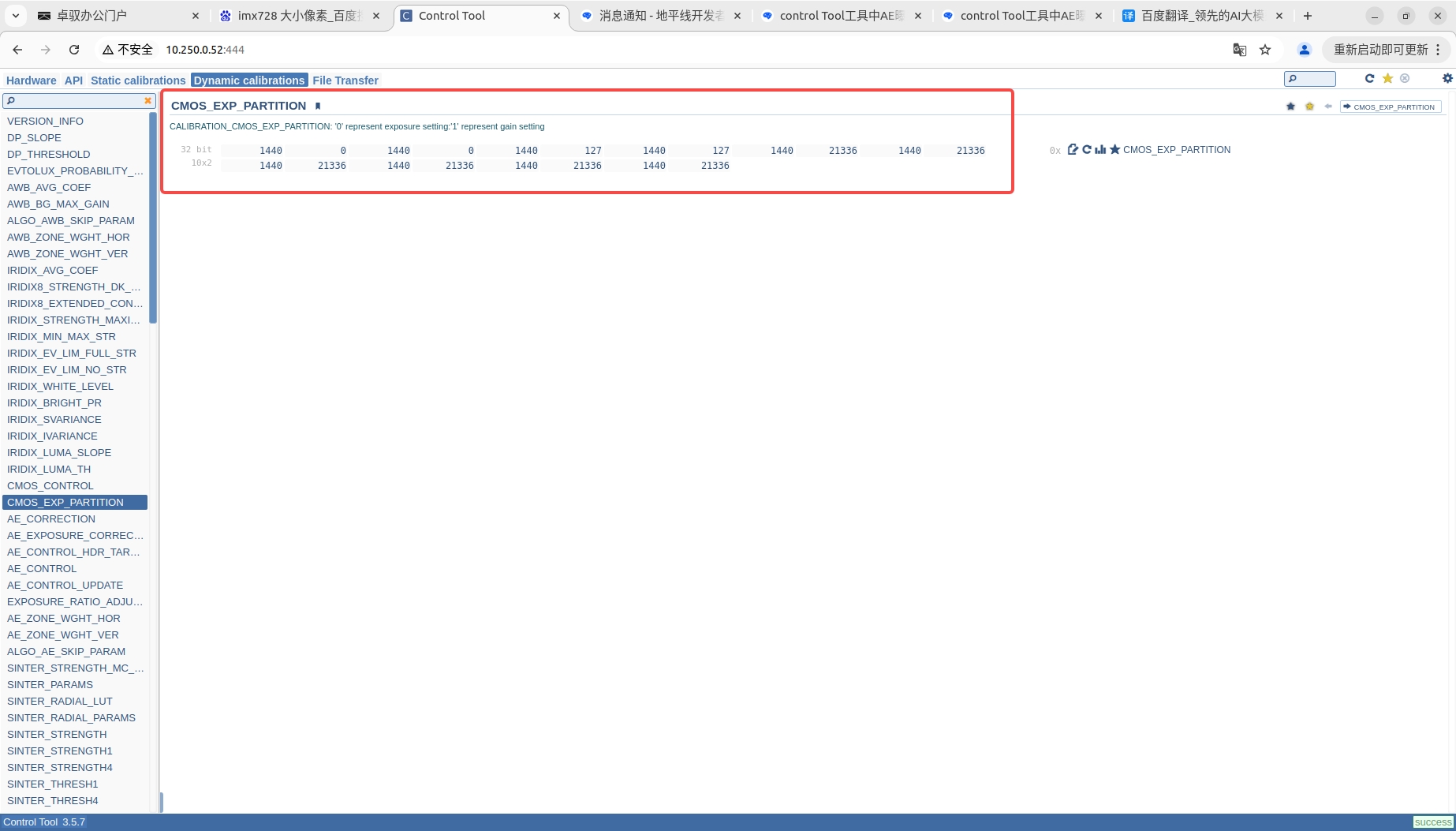Open the CMOS_EXP_PARTITION navigation box
The width and height of the screenshot is (1456, 831).
[1393, 107]
